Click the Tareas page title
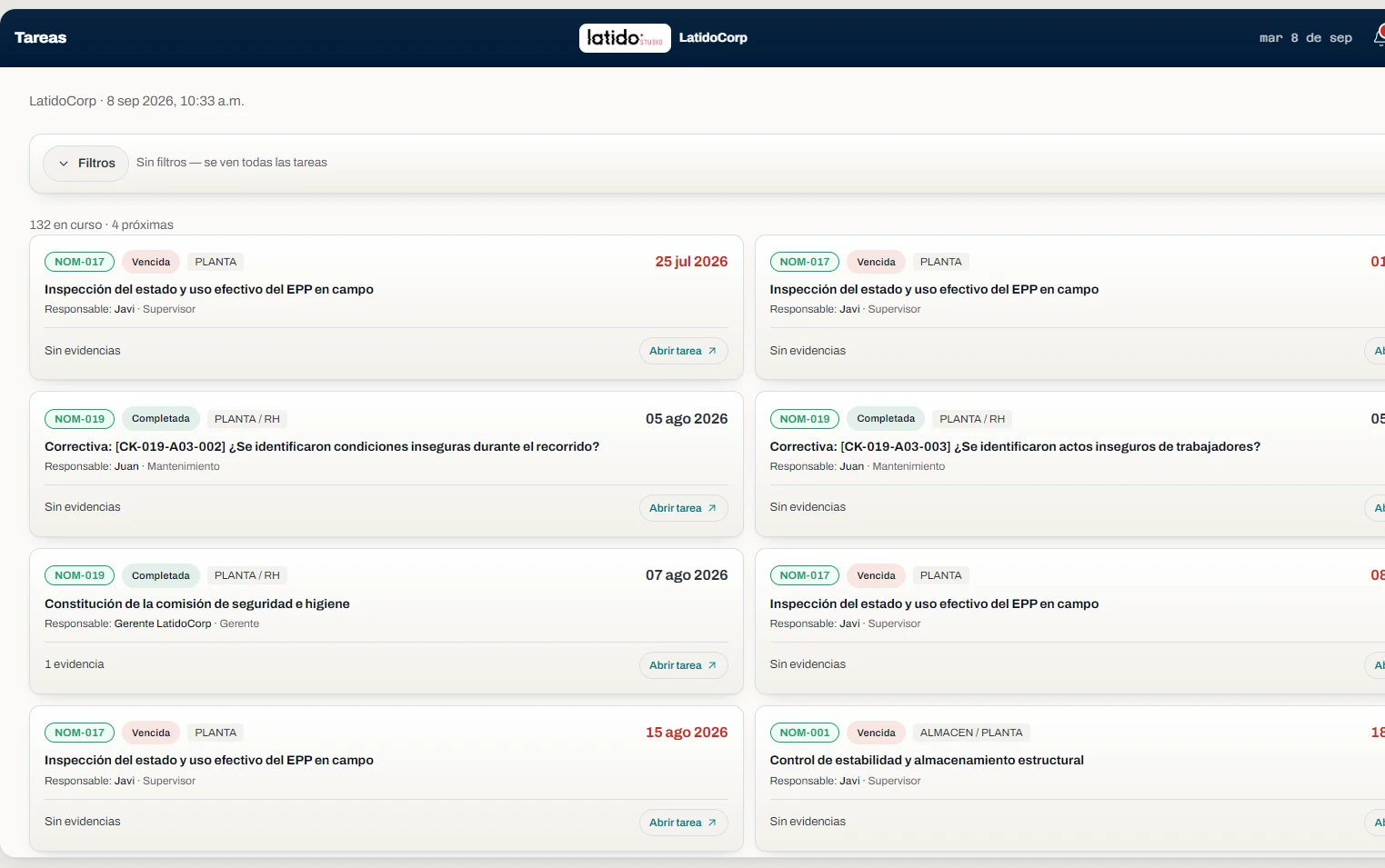 (41, 38)
